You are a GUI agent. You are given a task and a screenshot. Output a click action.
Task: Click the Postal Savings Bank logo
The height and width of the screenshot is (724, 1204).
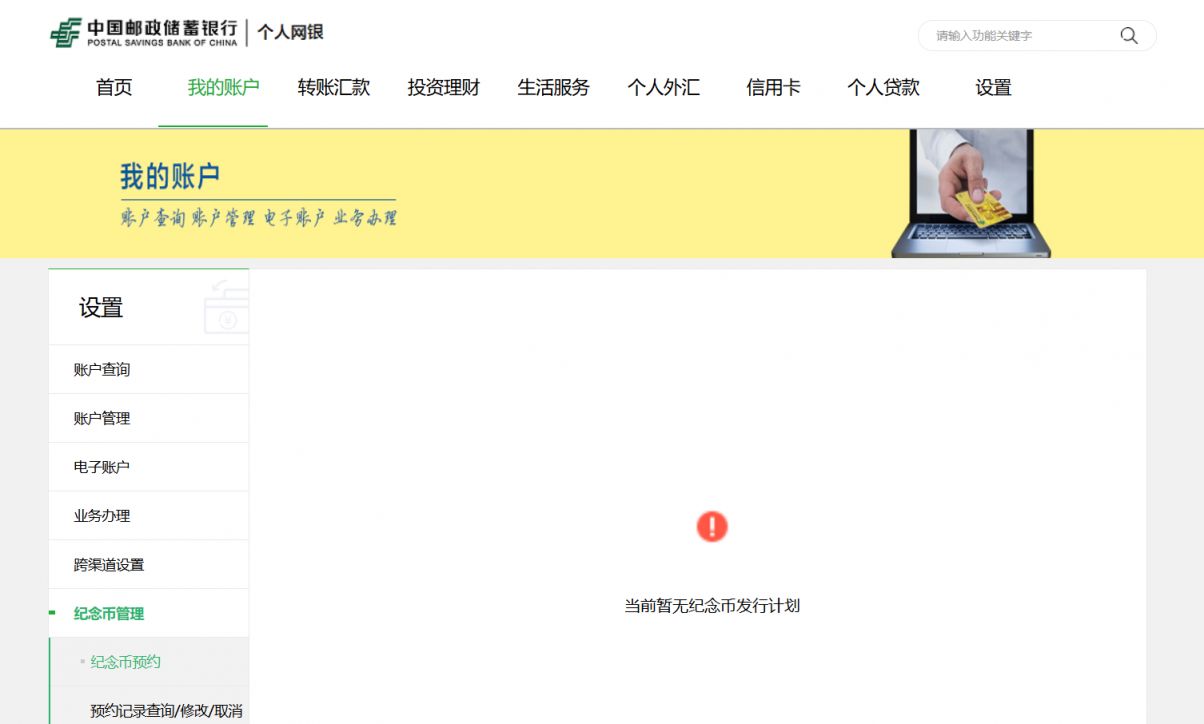(144, 33)
